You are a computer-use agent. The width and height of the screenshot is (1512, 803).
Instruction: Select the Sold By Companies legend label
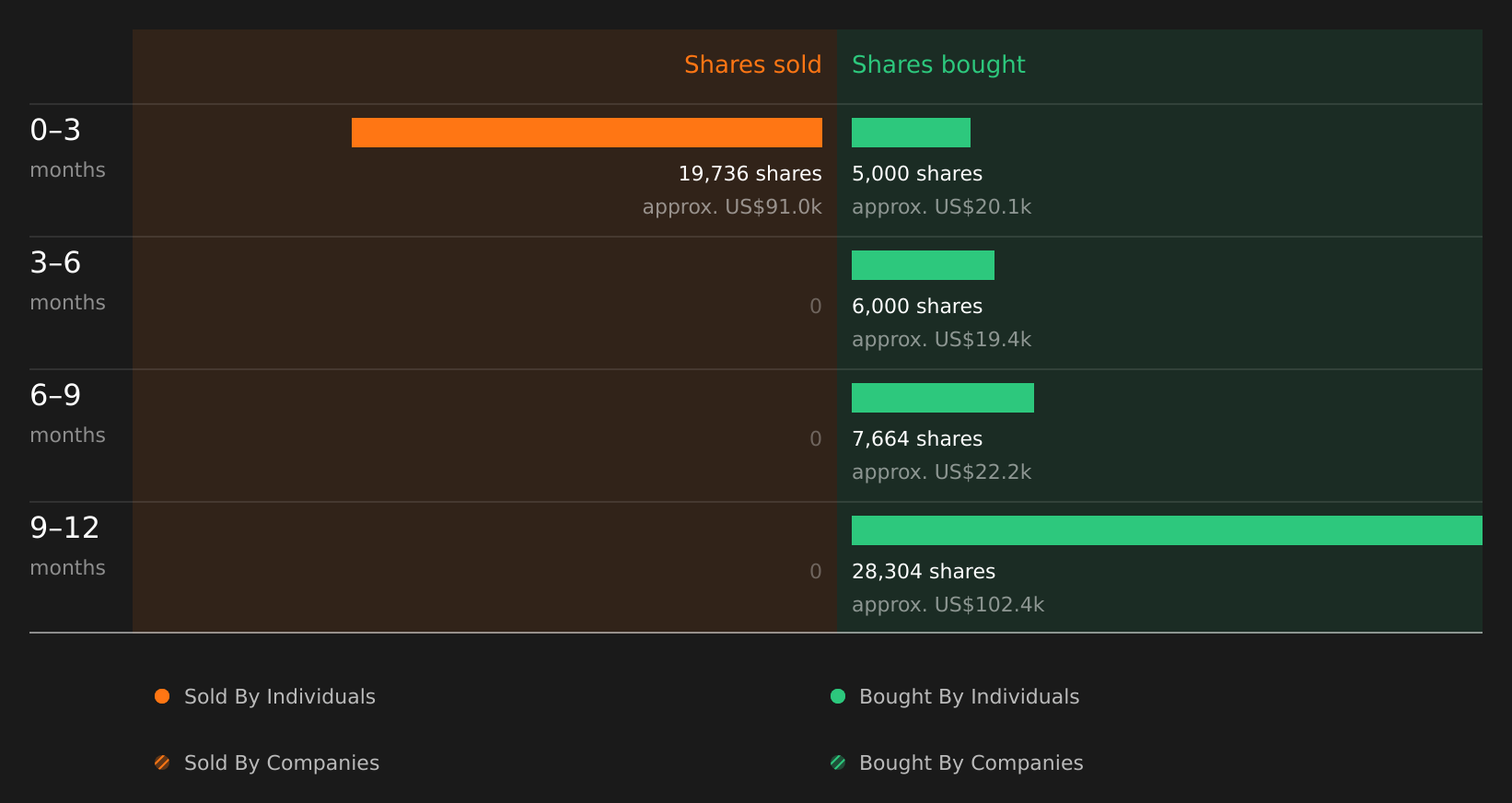[282, 763]
